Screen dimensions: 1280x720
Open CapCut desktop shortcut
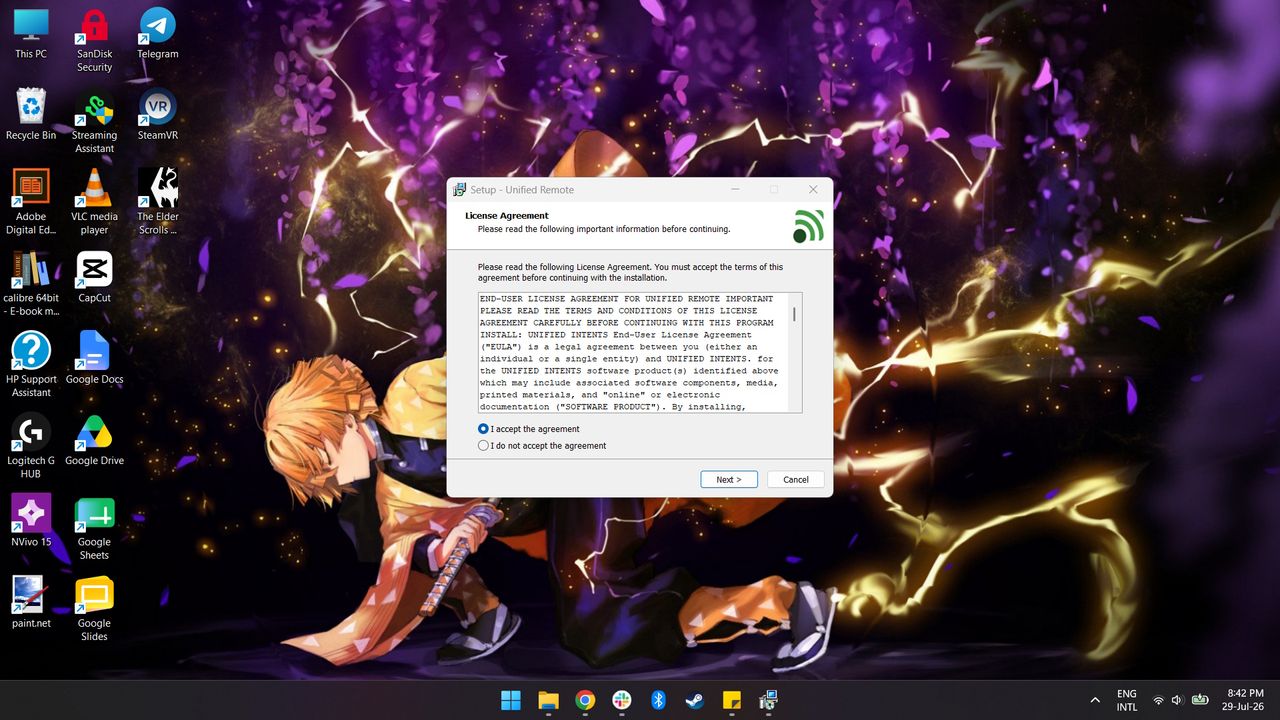pyautogui.click(x=94, y=277)
